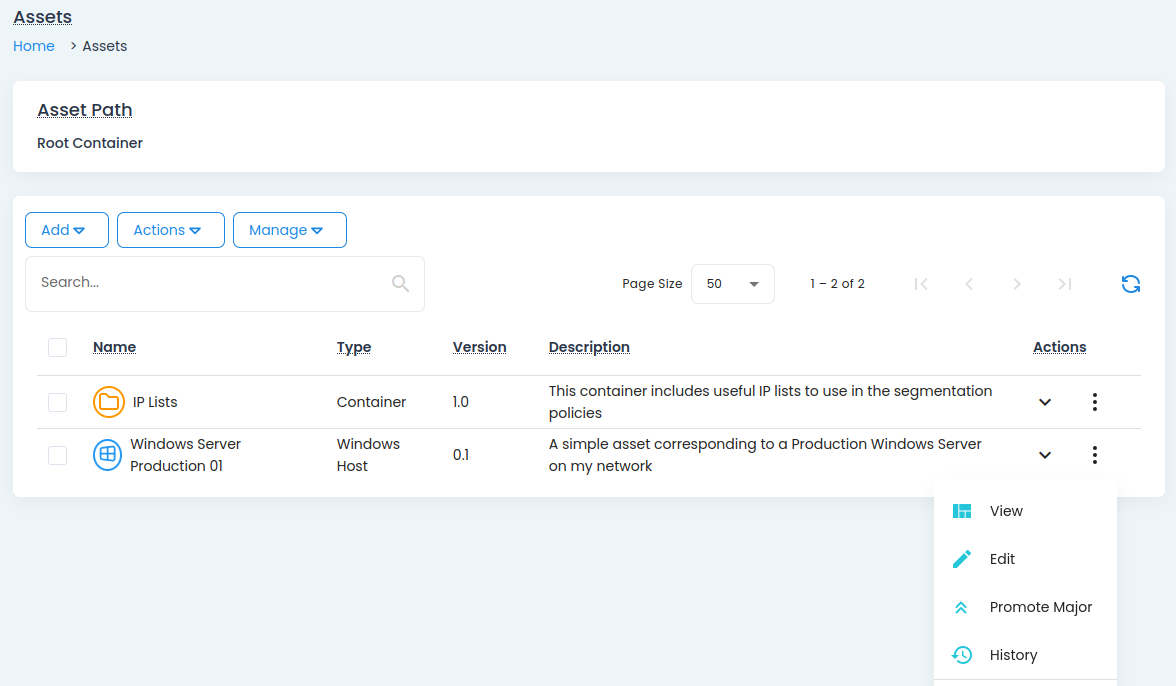1176x686 pixels.
Task: Click the Windows Server host icon
Action: pyautogui.click(x=107, y=455)
